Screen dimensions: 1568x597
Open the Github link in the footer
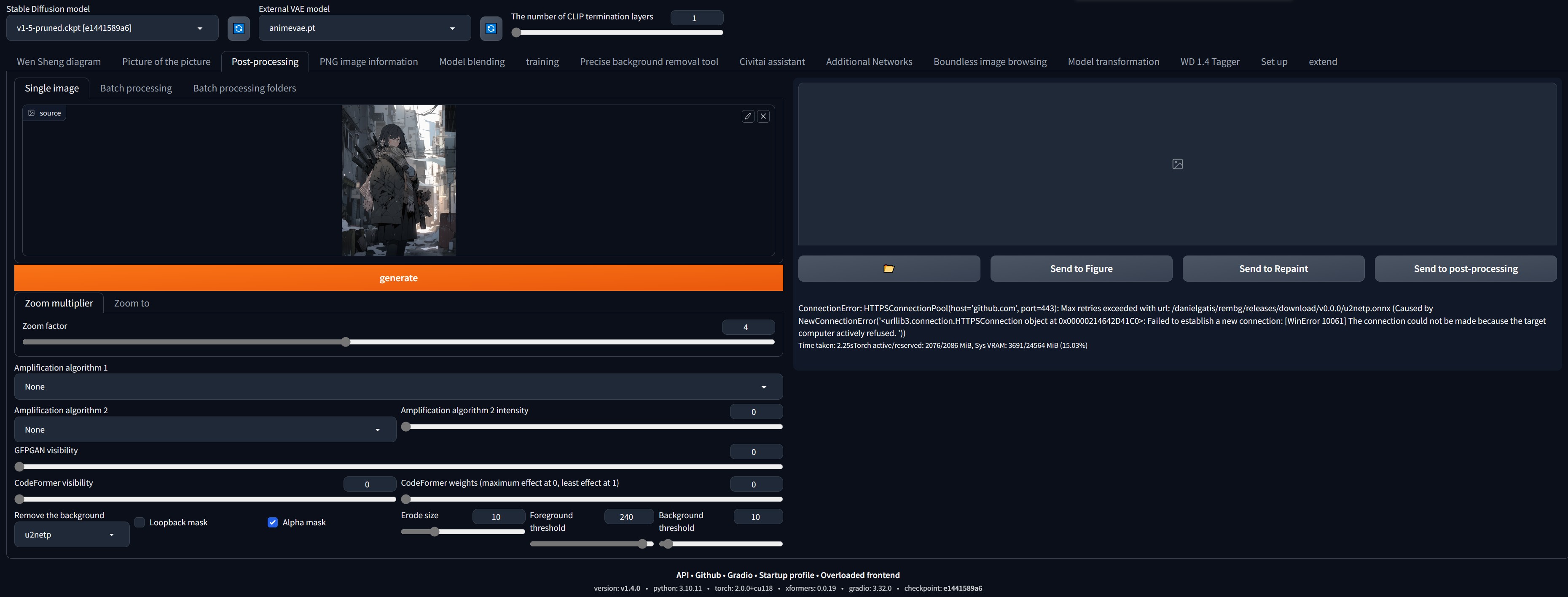(x=707, y=575)
